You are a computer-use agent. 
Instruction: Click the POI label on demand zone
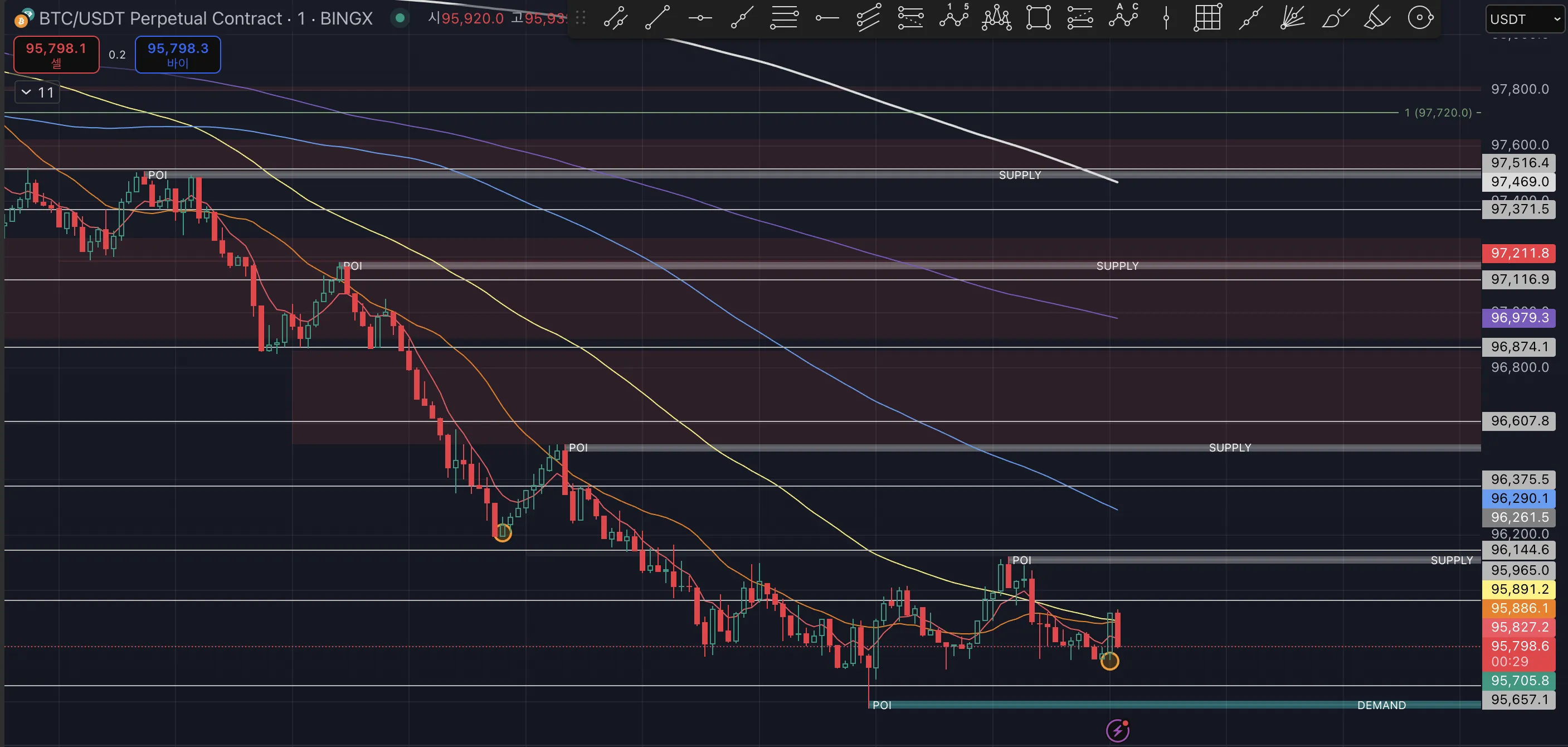(882, 705)
